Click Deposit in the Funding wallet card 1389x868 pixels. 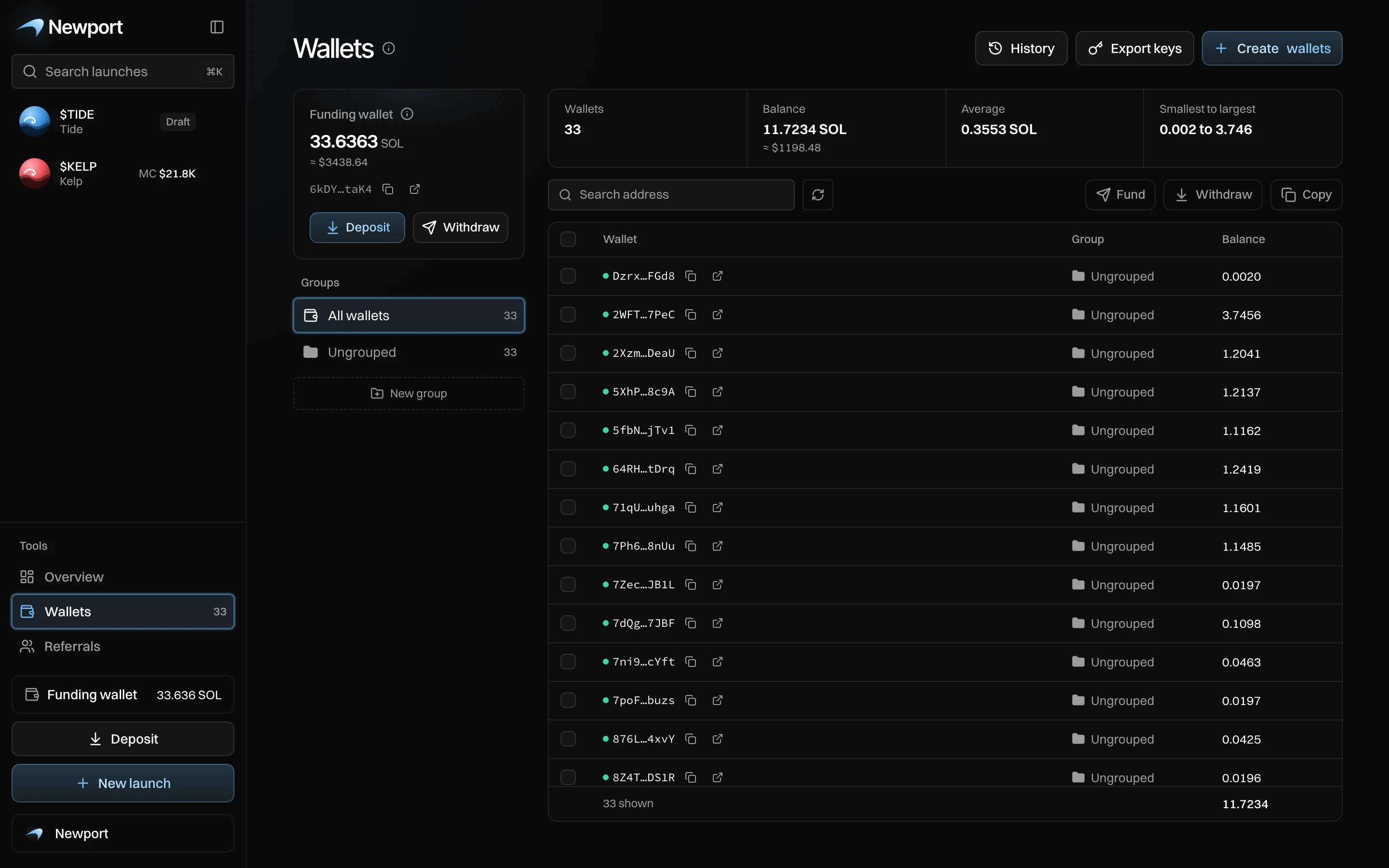[x=357, y=227]
